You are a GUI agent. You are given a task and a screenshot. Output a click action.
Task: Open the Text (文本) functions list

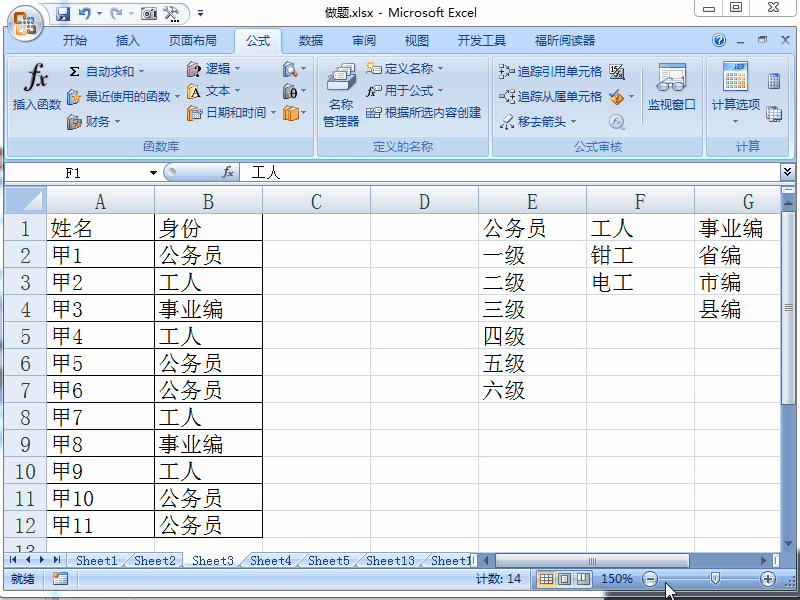point(213,91)
